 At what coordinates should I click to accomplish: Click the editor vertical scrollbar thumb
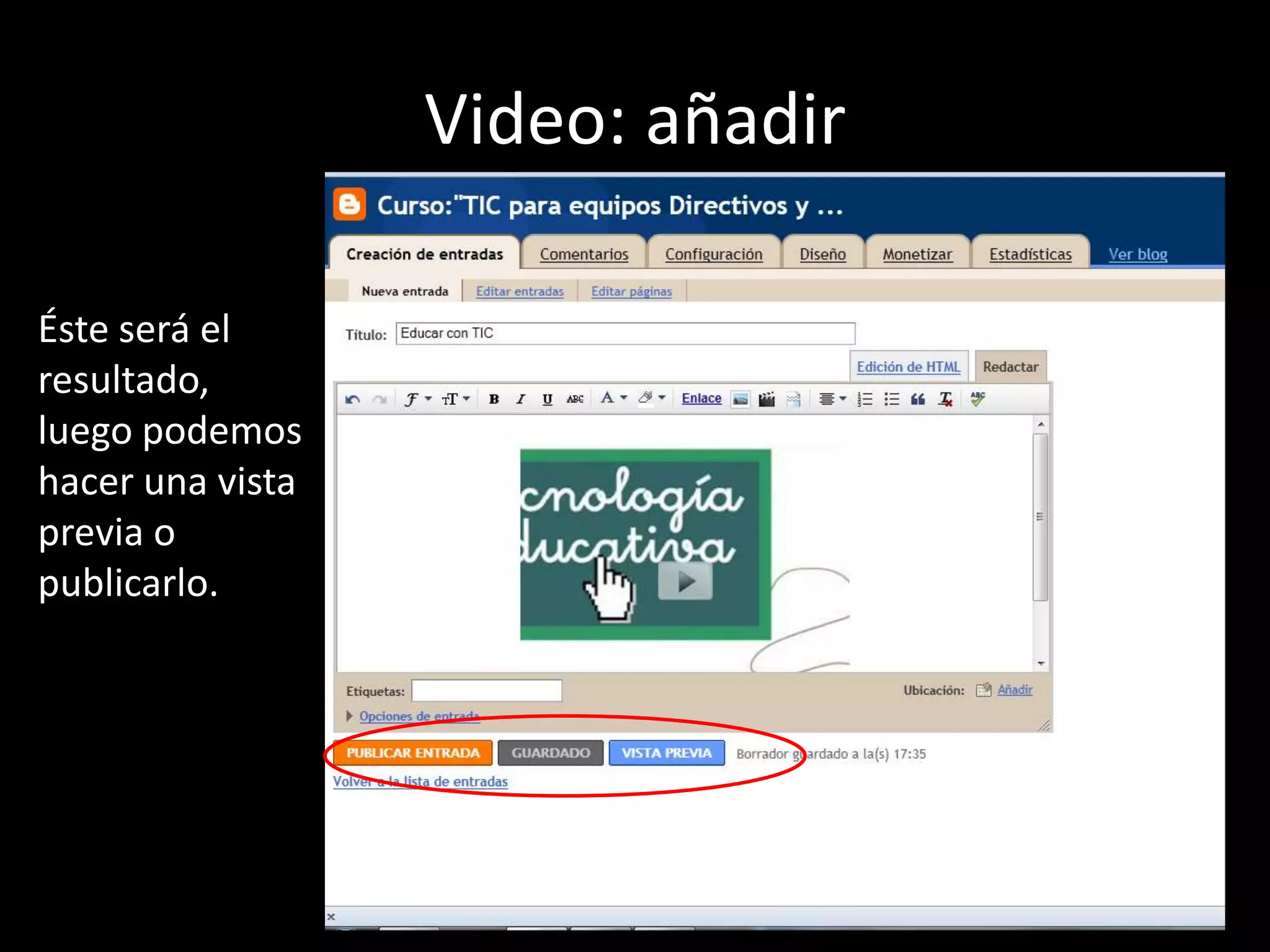[x=1041, y=517]
